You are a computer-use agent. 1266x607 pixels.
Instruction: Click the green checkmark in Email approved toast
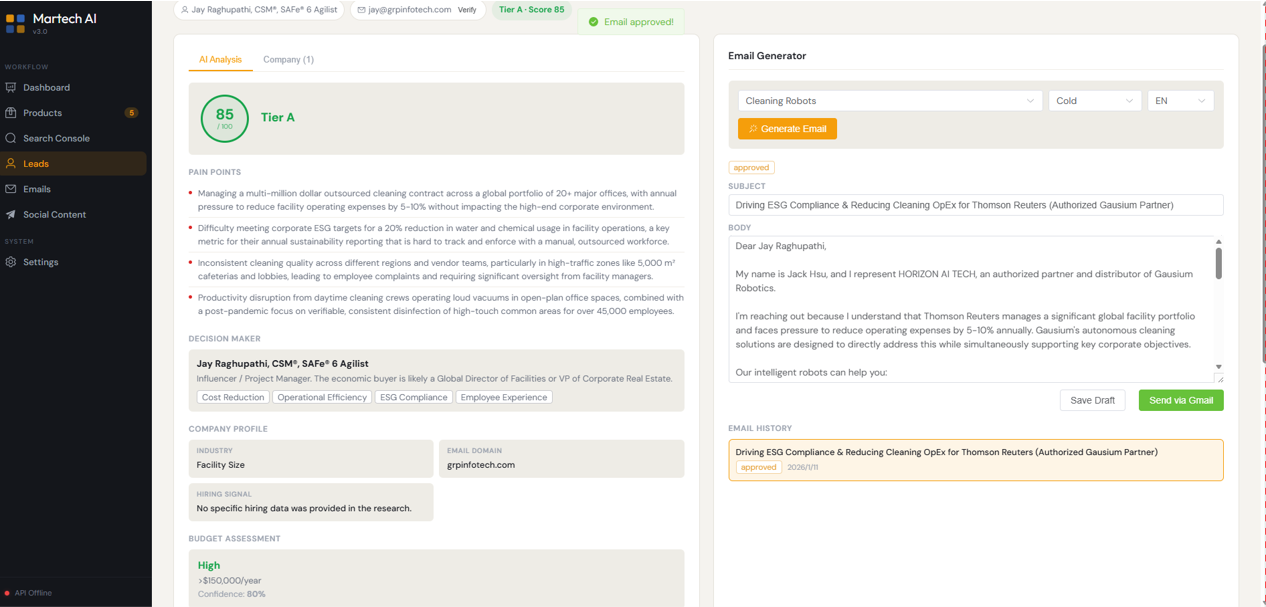594,22
